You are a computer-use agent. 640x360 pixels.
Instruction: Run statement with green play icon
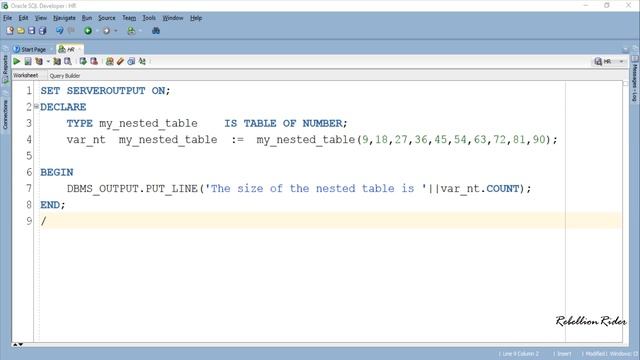click(x=17, y=62)
